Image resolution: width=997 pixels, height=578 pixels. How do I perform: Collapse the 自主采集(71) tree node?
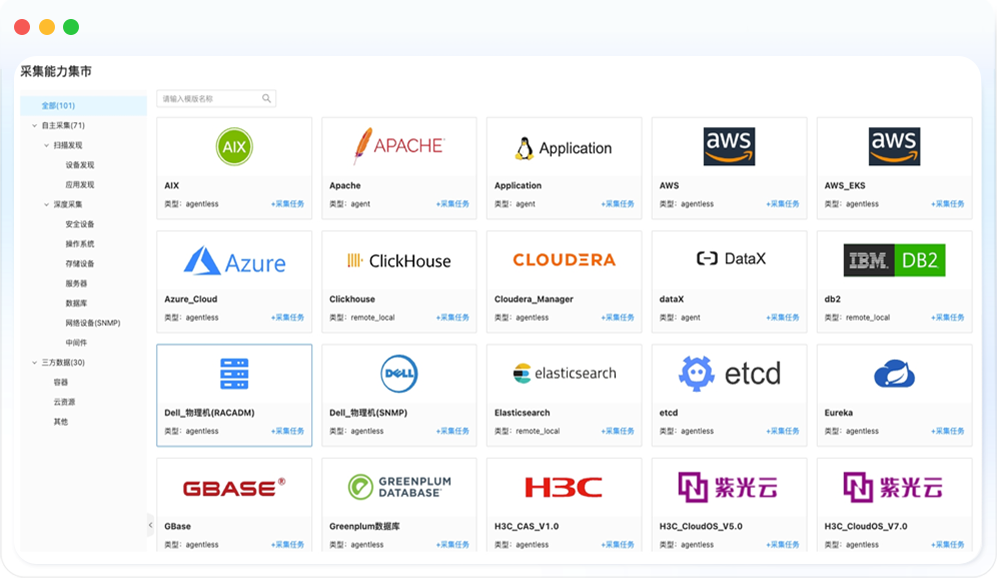pos(35,126)
